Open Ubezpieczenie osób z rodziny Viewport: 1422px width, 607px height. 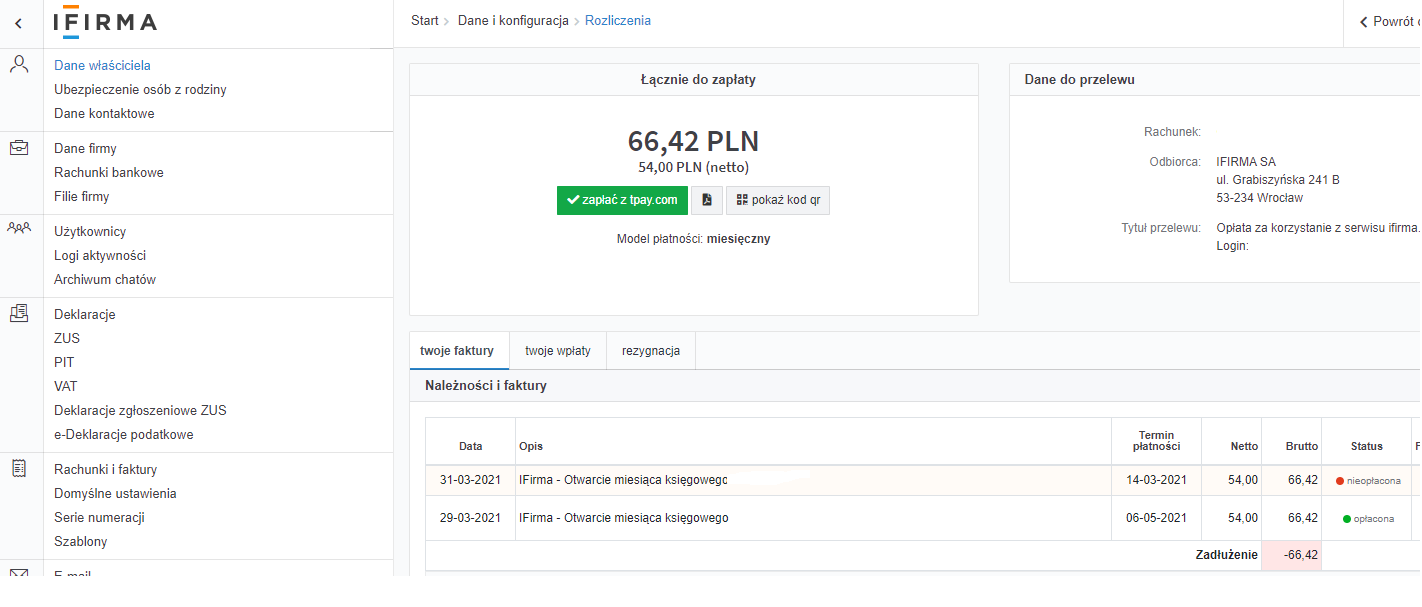(140, 89)
